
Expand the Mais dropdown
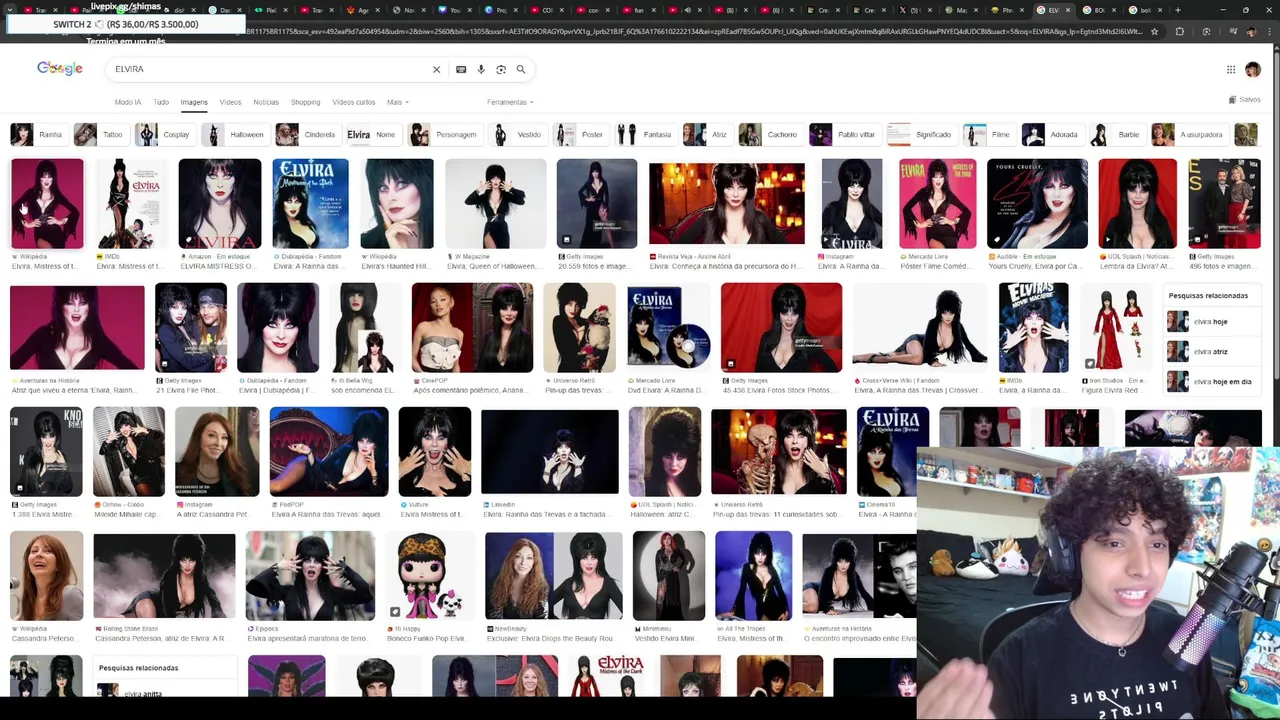pyautogui.click(x=397, y=102)
